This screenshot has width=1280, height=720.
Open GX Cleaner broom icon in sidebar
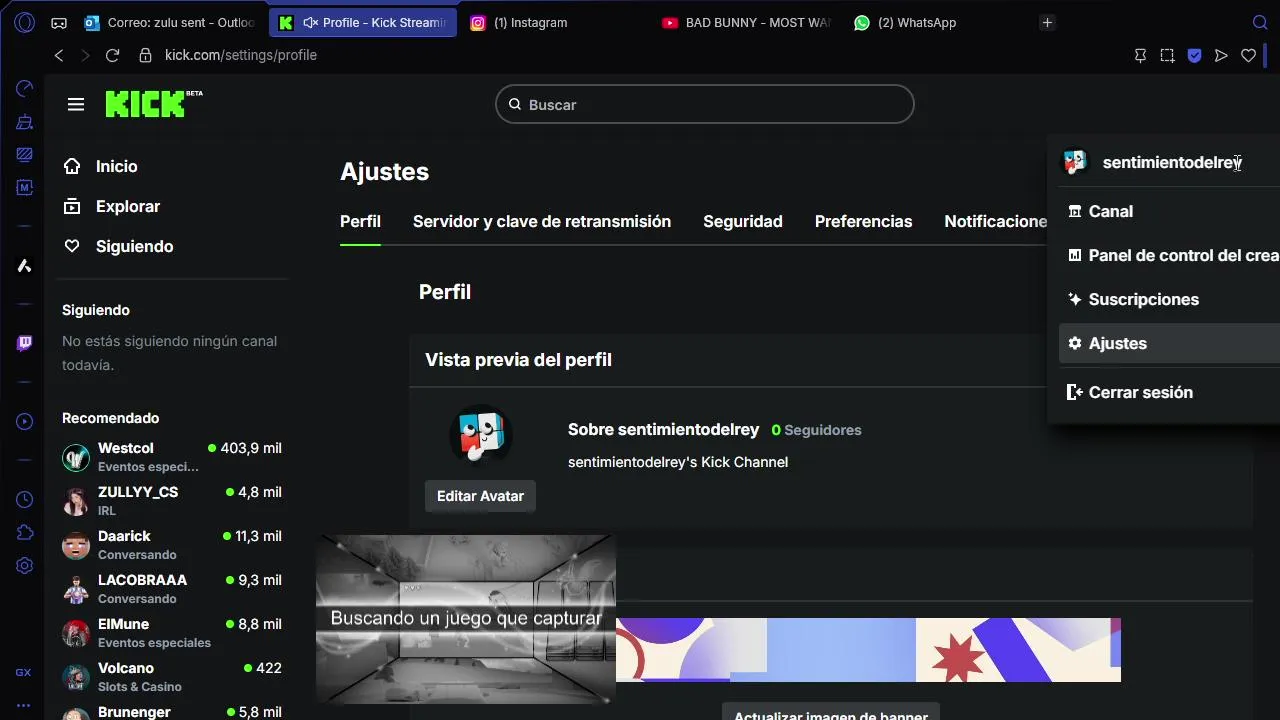coord(24,122)
